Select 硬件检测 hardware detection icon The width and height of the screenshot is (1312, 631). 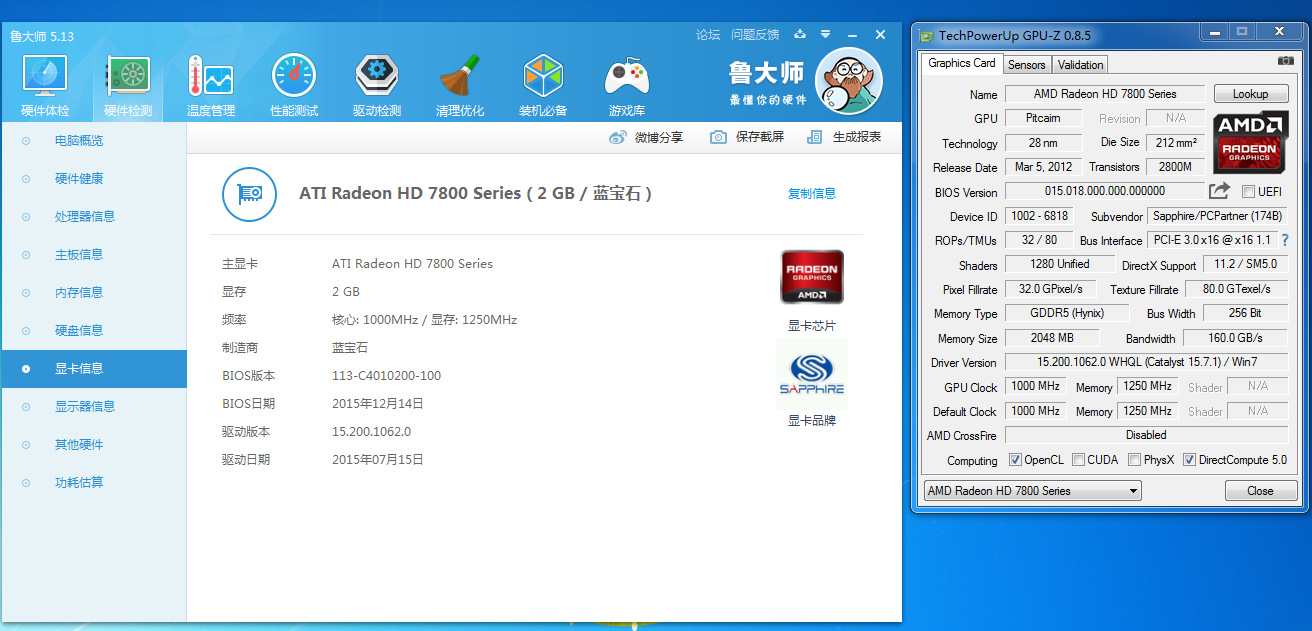(x=128, y=78)
